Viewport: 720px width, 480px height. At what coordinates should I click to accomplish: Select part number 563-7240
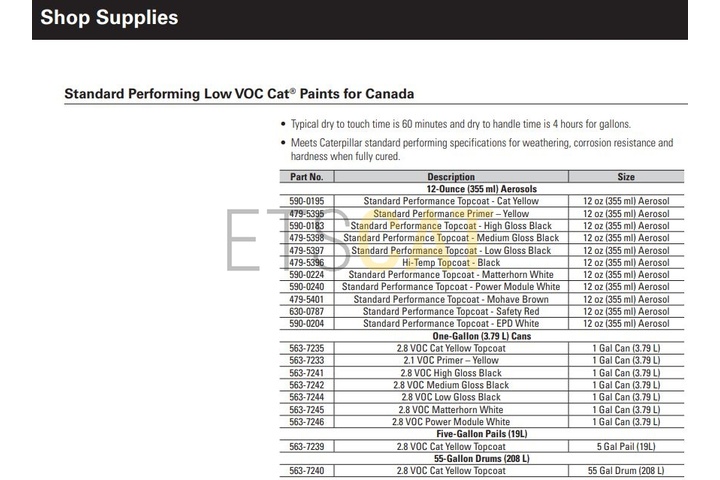coord(306,471)
